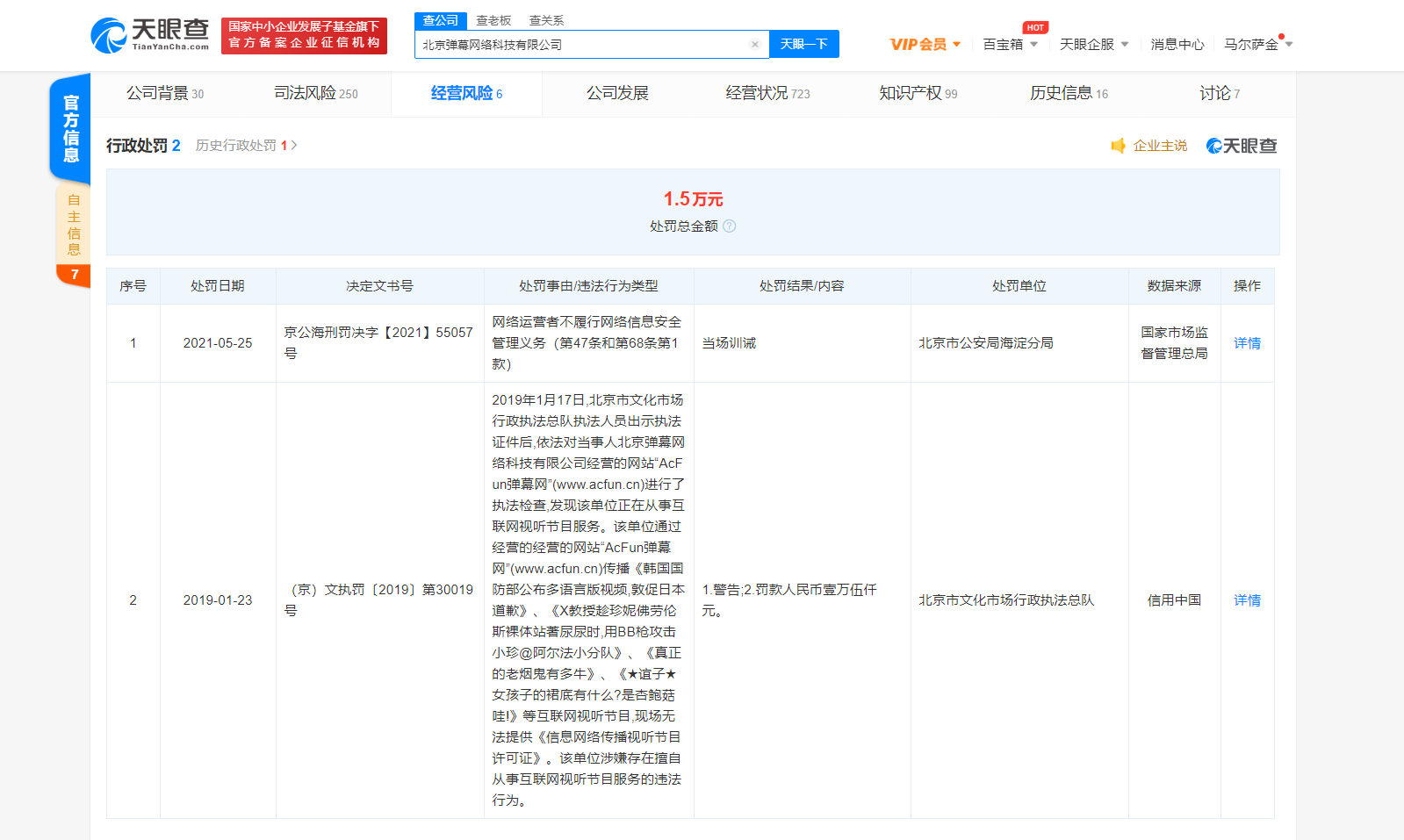The image size is (1404, 840).
Task: Click the 企业主说 link
Action: click(x=1160, y=146)
